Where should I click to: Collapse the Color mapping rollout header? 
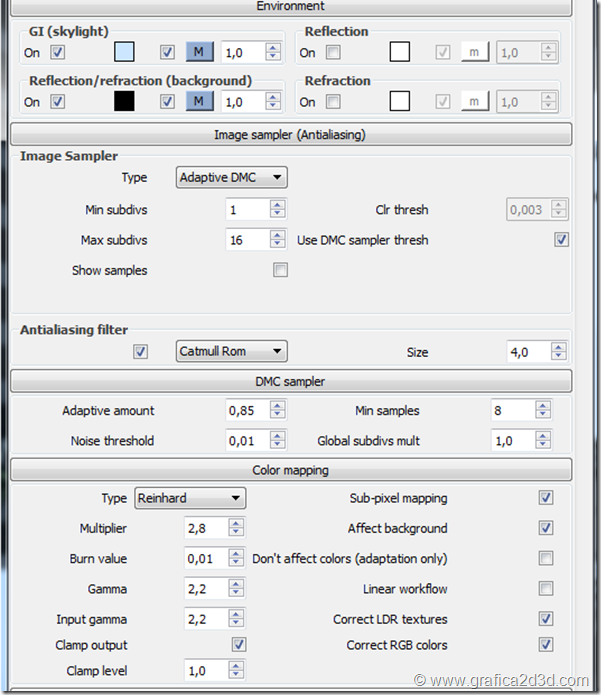click(290, 470)
